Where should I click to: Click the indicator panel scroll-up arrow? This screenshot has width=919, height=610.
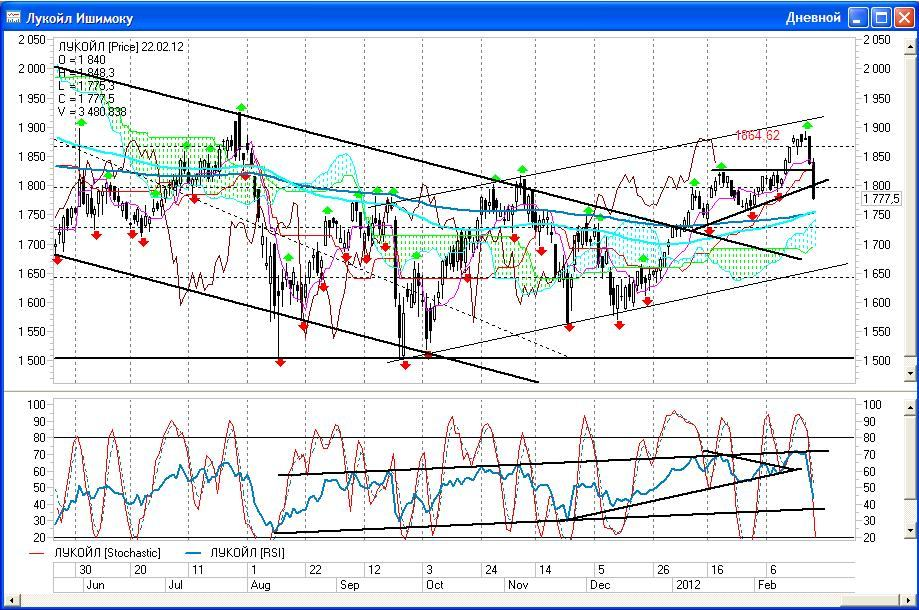910,407
